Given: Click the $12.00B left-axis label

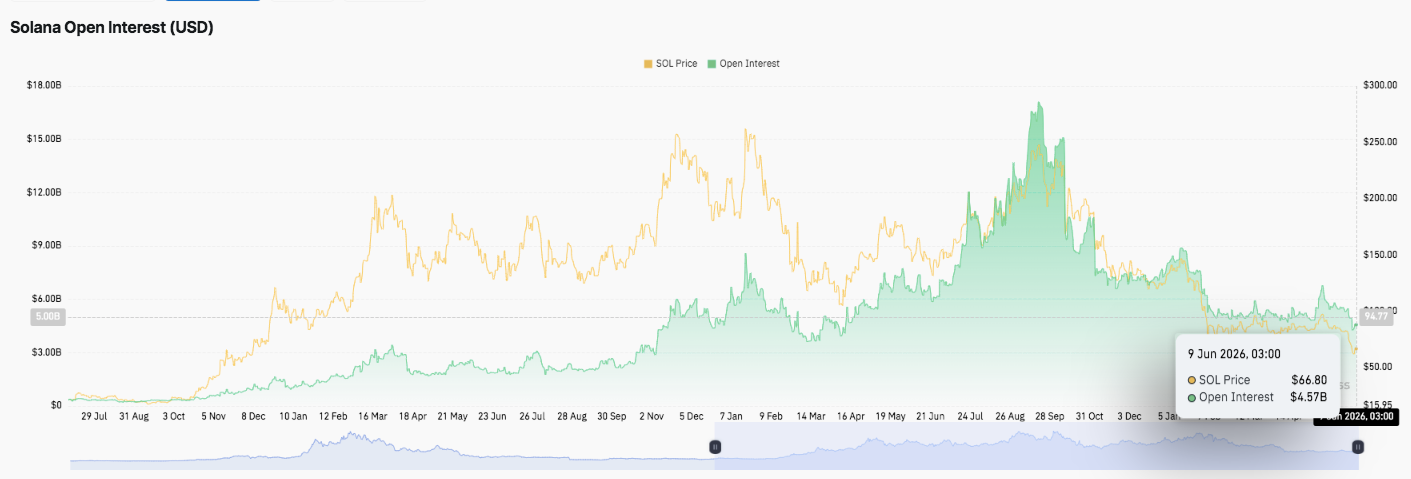Looking at the screenshot, I should pos(46,192).
